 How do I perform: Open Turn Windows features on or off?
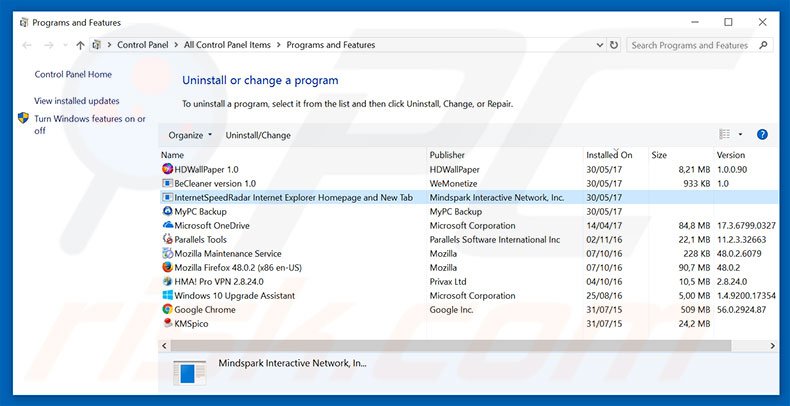pos(90,124)
